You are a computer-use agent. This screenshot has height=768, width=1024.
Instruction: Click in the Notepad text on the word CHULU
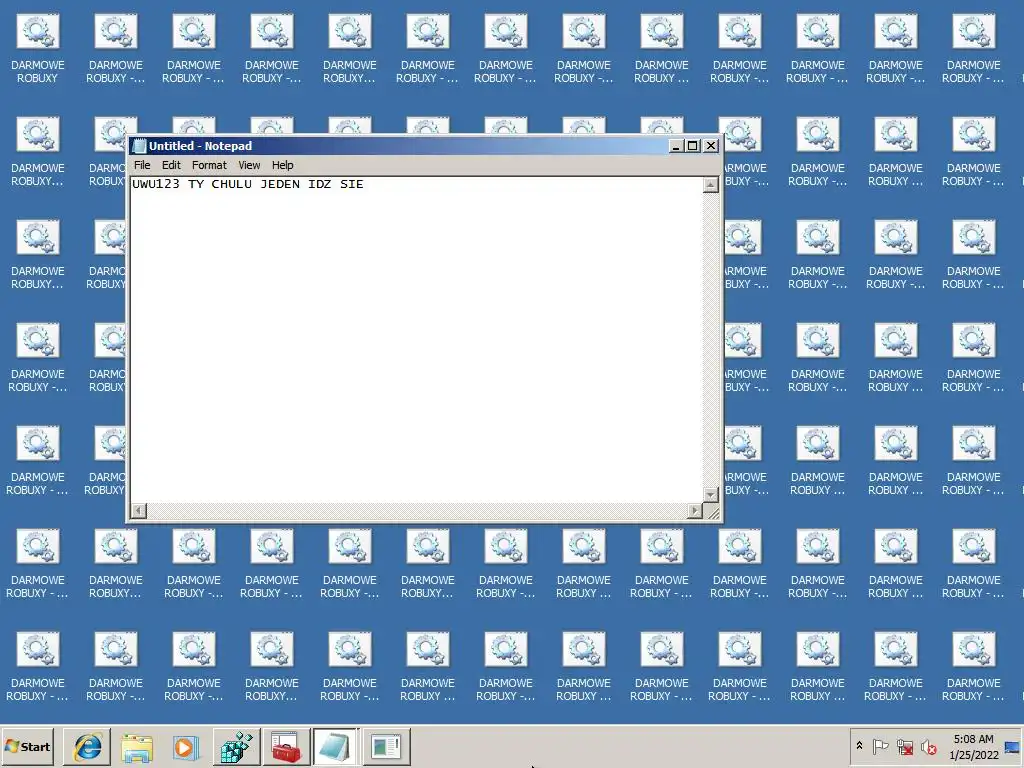point(231,184)
